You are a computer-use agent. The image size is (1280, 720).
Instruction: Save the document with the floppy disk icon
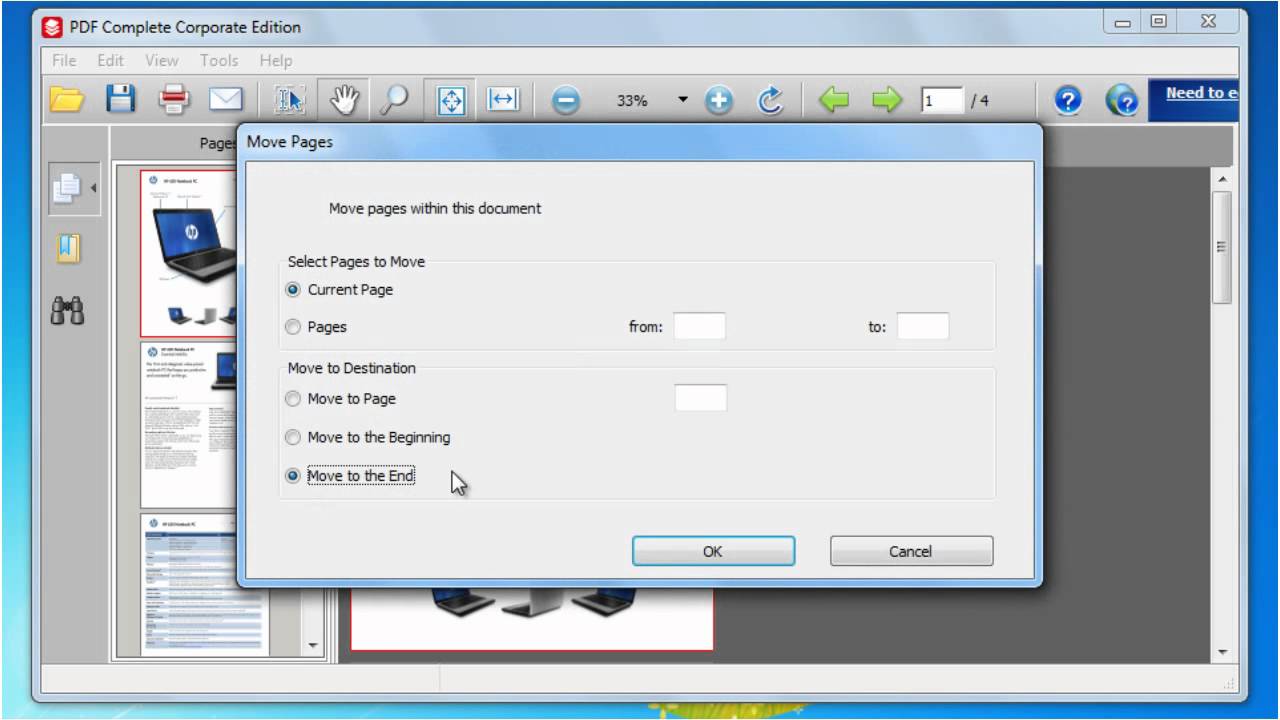[x=121, y=100]
